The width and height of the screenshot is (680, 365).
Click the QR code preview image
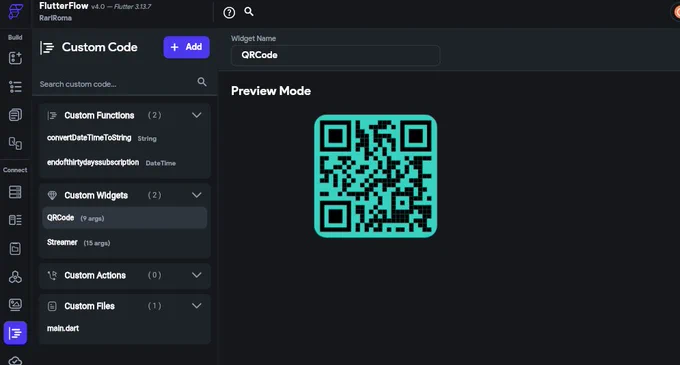coord(376,176)
